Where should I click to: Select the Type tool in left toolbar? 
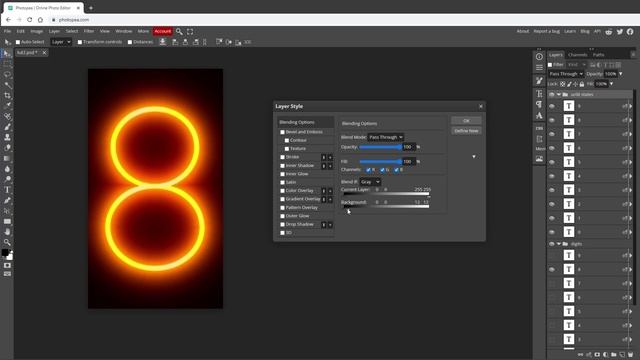click(x=7, y=190)
